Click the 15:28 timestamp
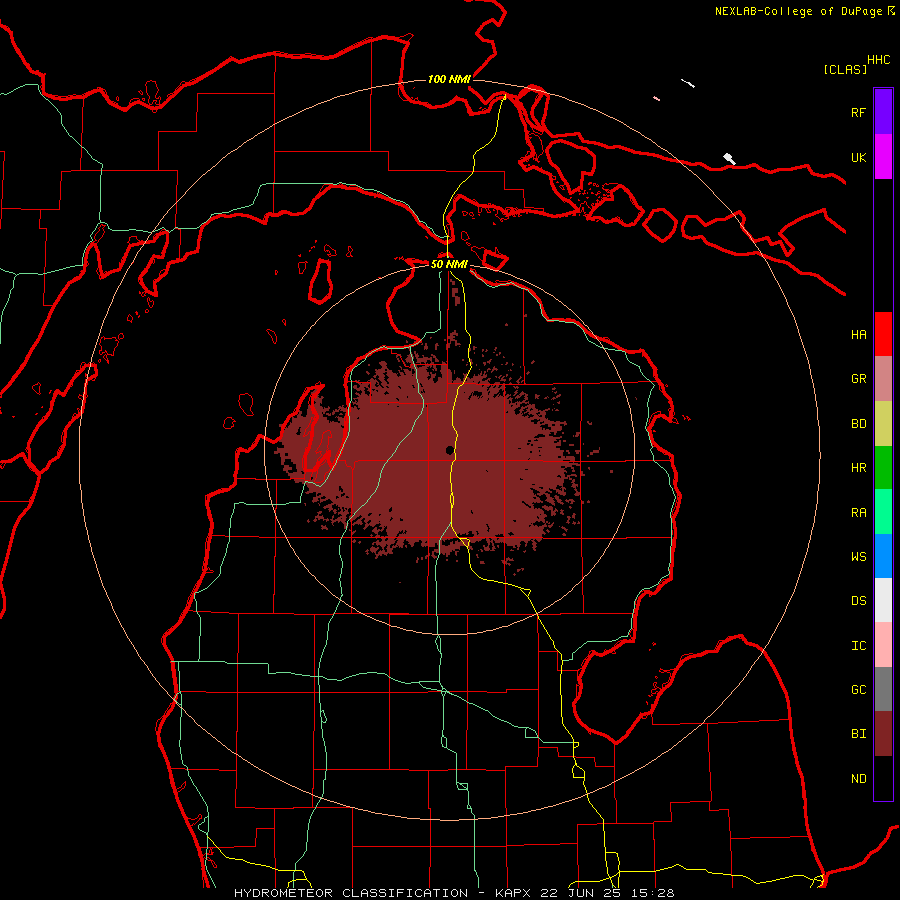 (655, 893)
